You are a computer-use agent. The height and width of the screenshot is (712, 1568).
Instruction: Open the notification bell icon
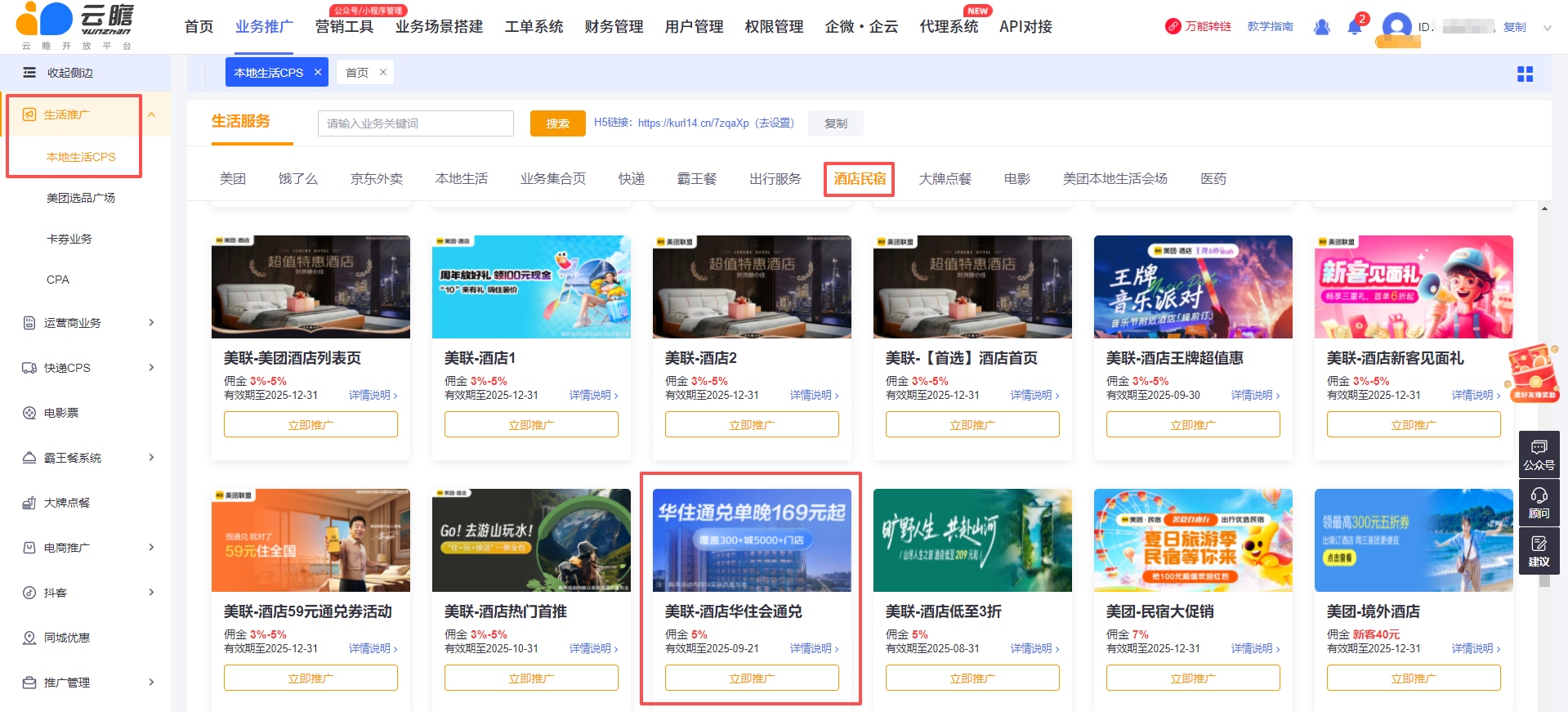pyautogui.click(x=1354, y=27)
